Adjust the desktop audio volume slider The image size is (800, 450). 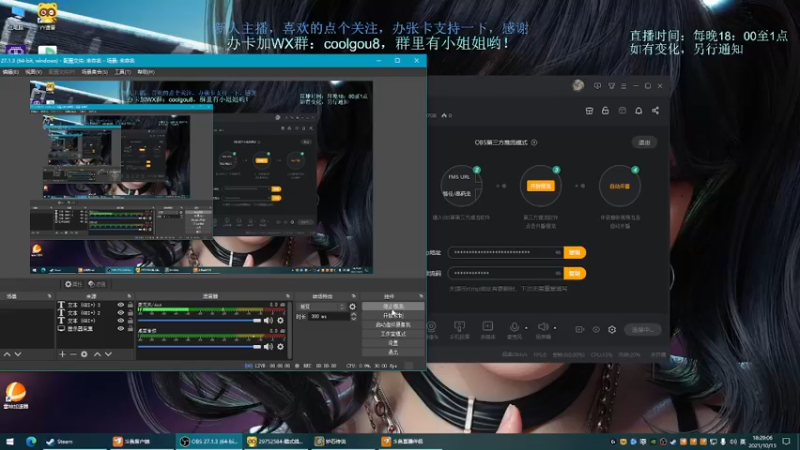point(199,347)
